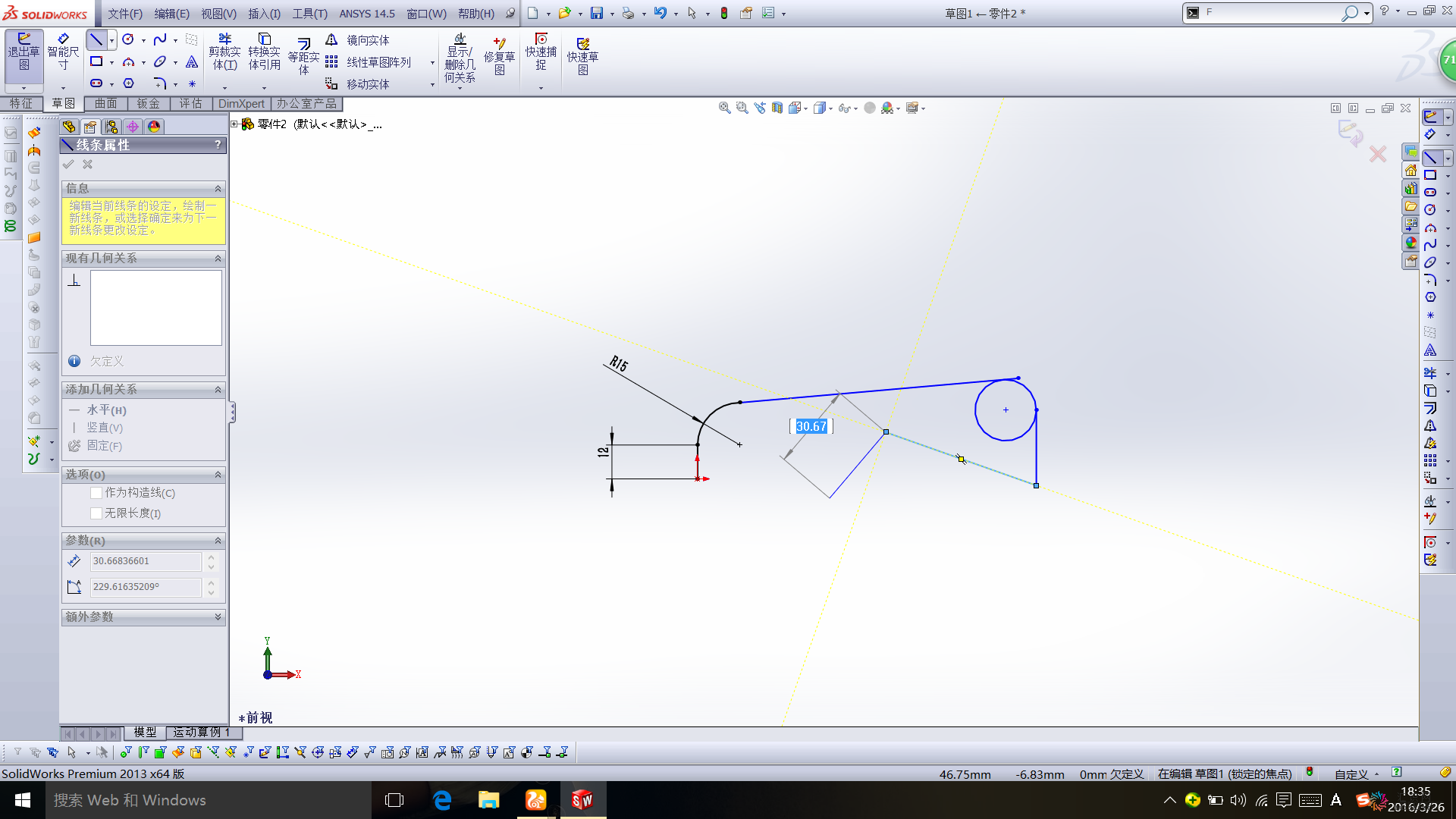Click Rapid Sketch (快速草图)
This screenshot has width=1456, height=819.
[582, 56]
